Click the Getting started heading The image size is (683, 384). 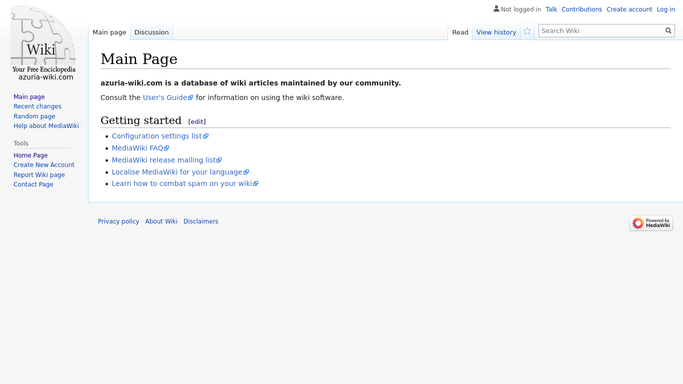(x=141, y=120)
